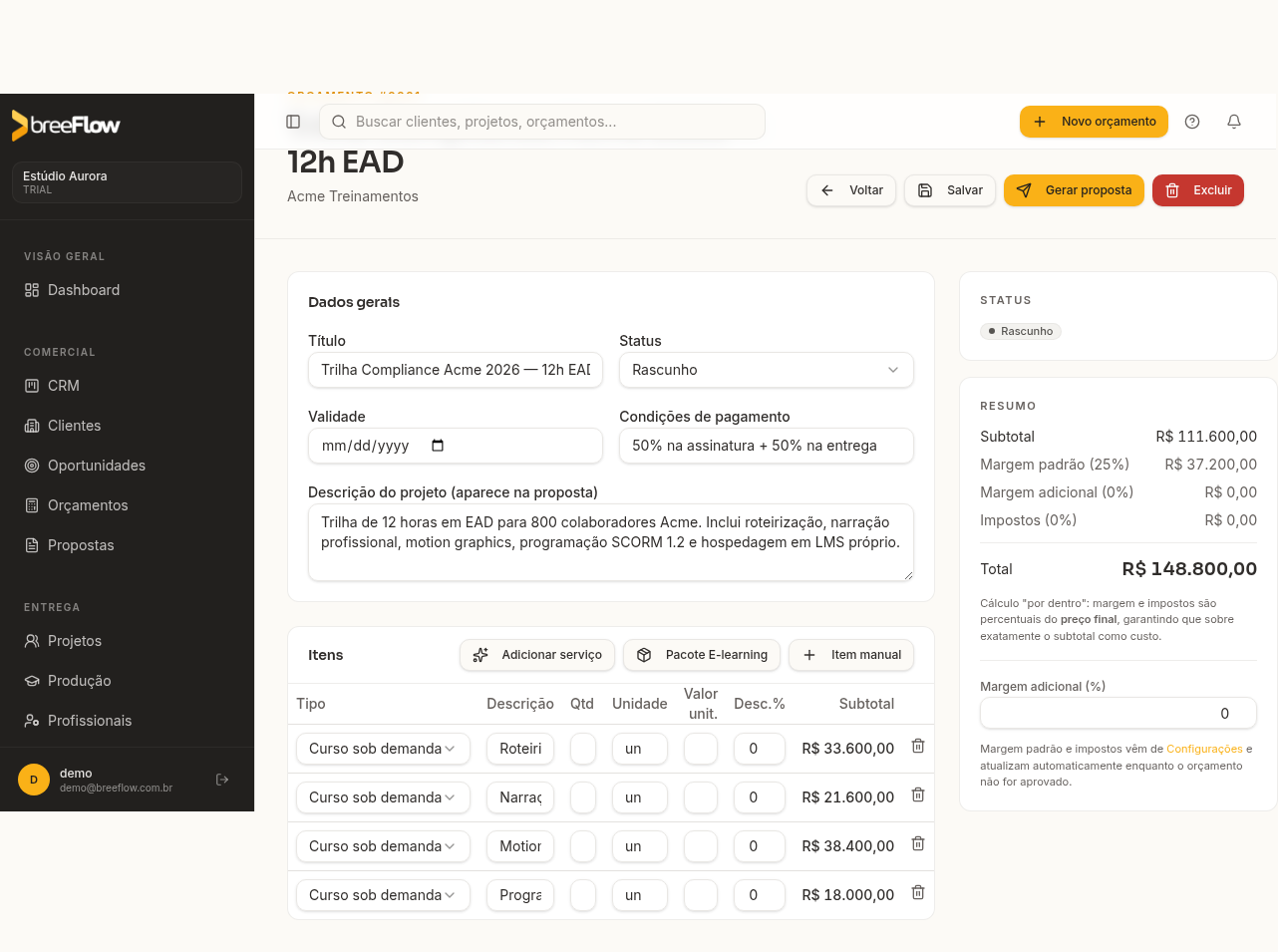
Task: Edit Desc.% field in R$ 38.400,00 row
Action: 760,846
